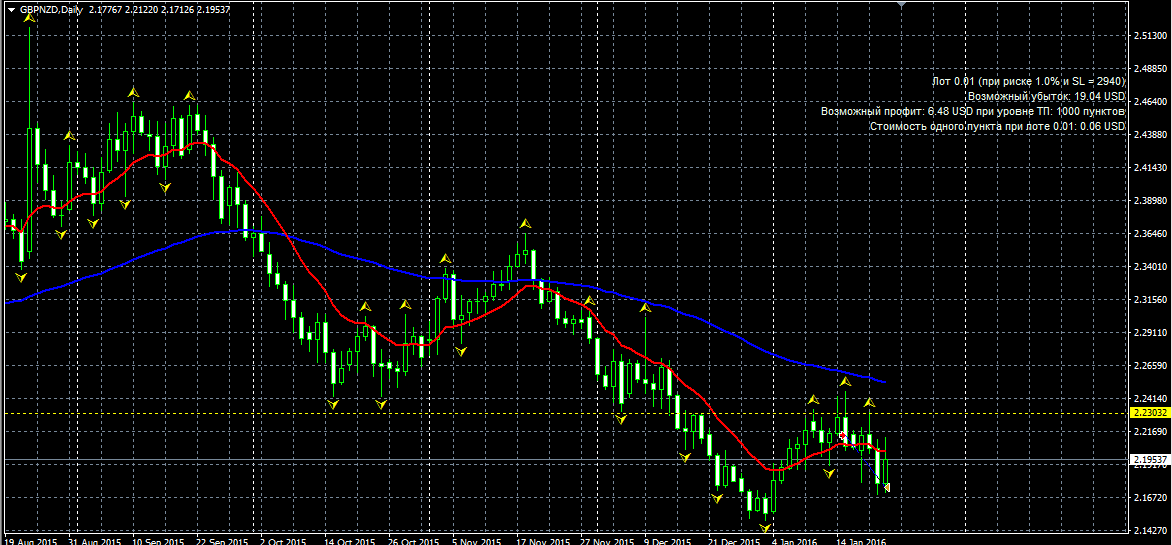Click the chart shift marker triangle on top edge
This screenshot has width=1172, height=545.
pos(903,4)
